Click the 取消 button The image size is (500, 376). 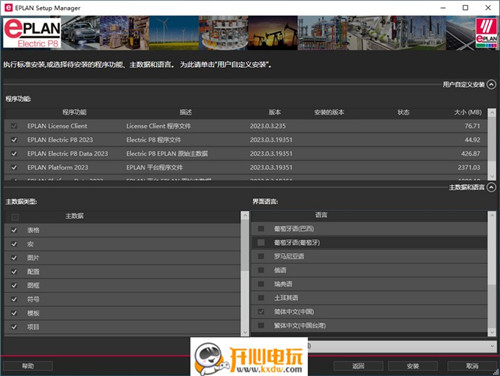pyautogui.click(x=472, y=366)
